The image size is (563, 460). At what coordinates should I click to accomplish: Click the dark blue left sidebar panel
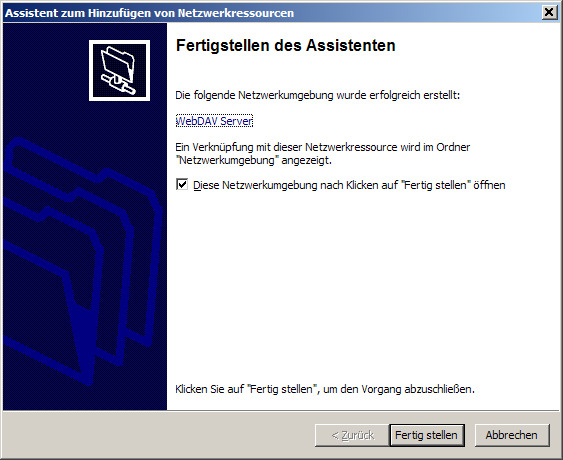pos(85,217)
